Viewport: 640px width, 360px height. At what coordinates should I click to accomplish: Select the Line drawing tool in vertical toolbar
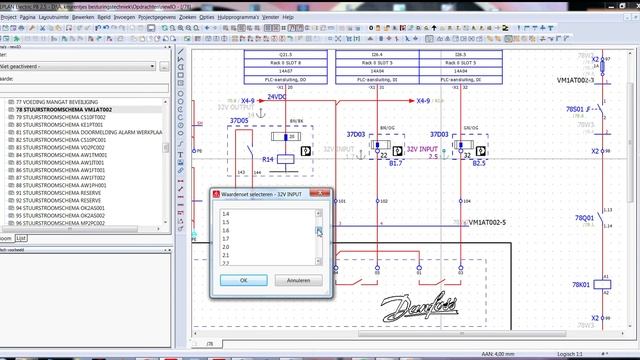(x=180, y=51)
